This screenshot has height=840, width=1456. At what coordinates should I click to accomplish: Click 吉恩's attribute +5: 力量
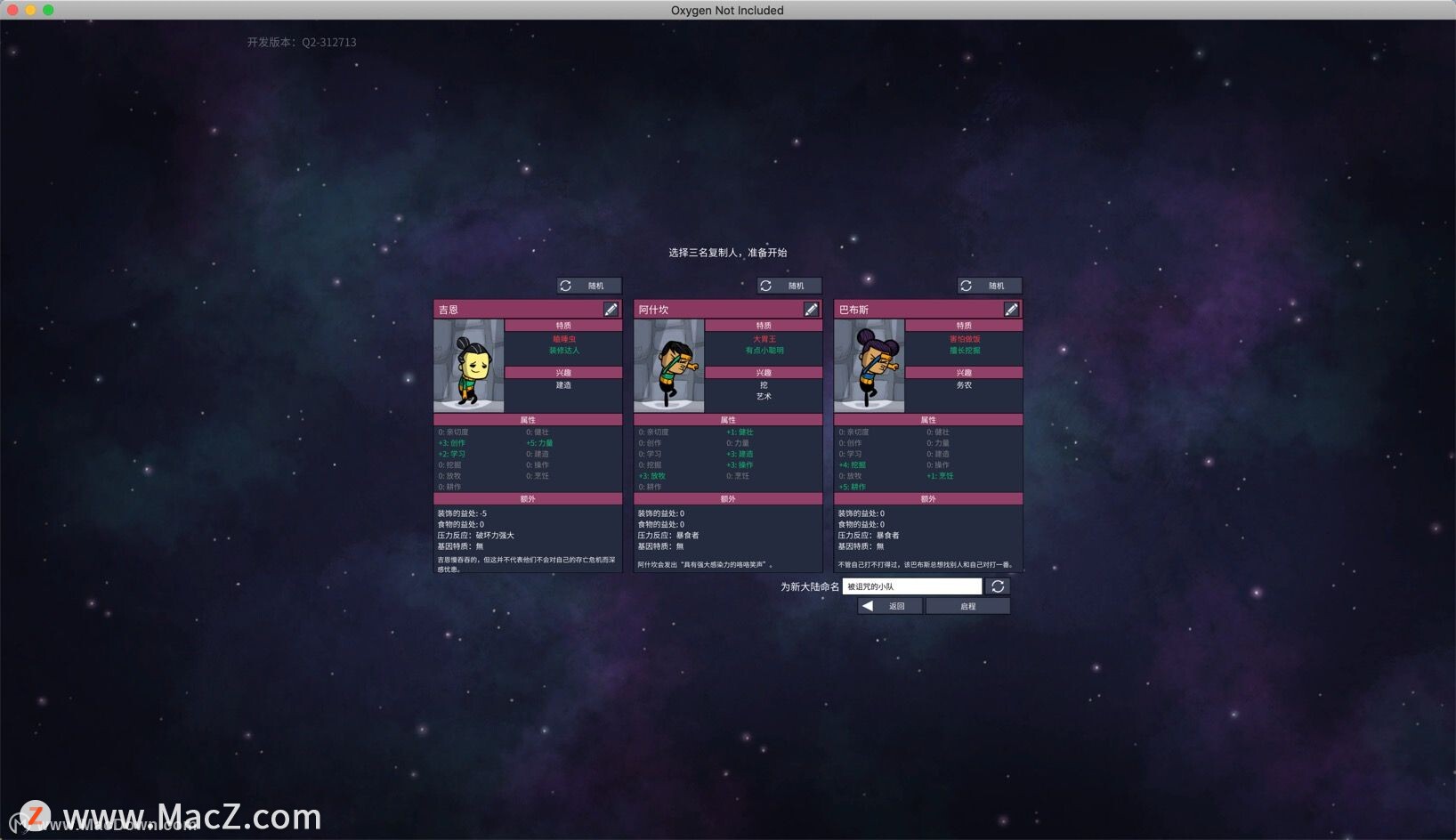539,443
